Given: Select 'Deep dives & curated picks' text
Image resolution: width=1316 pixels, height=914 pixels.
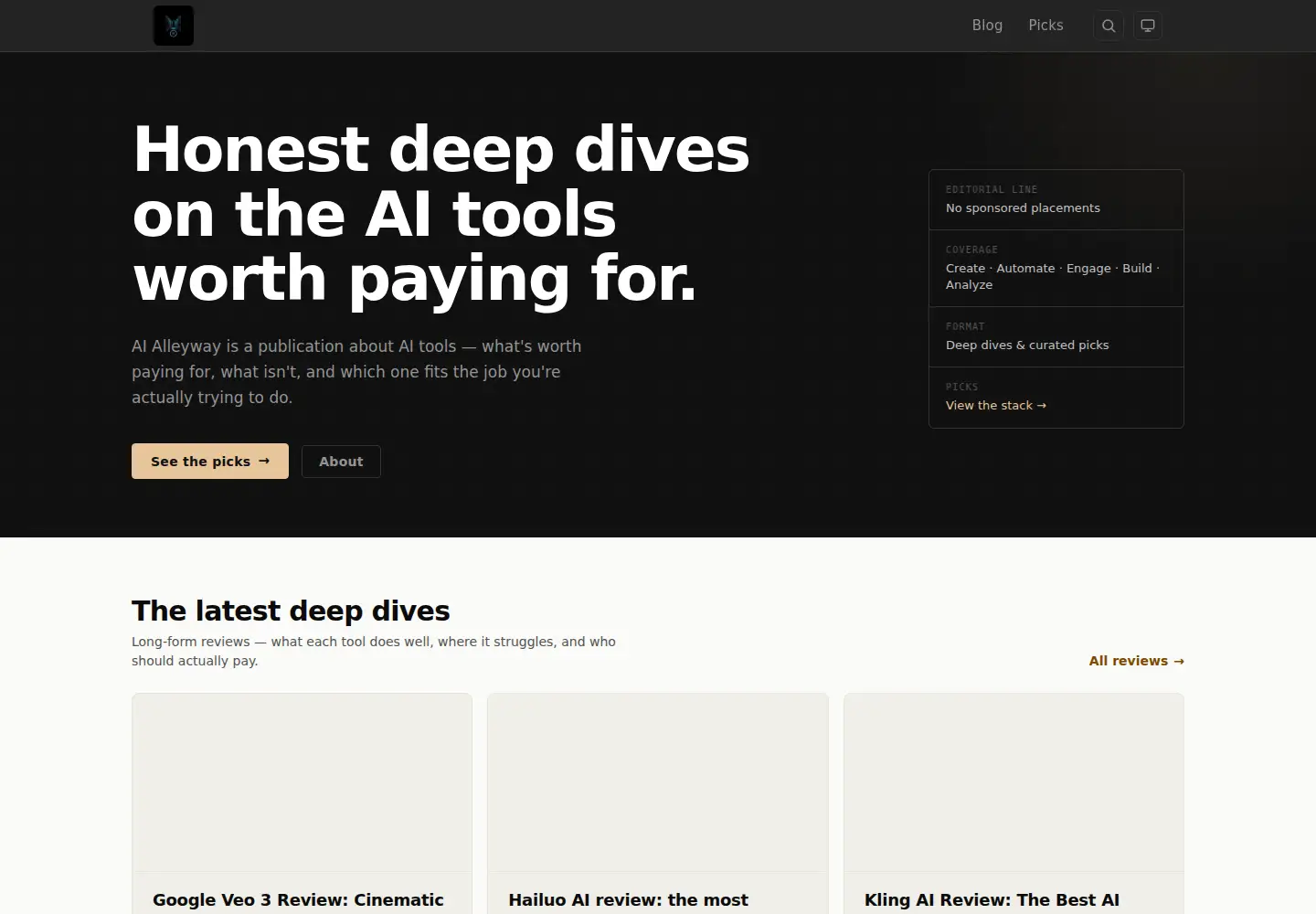Looking at the screenshot, I should coord(1027,345).
